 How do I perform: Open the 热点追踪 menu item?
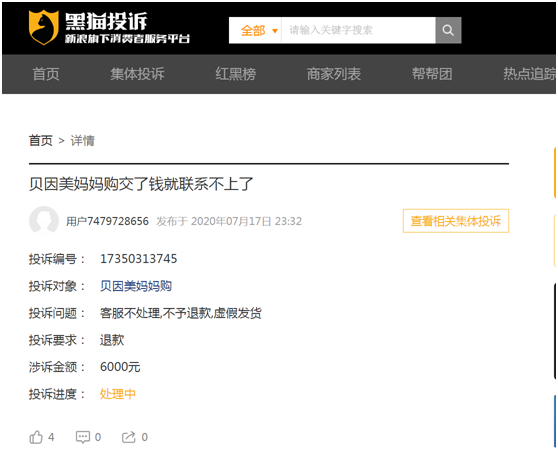coord(530,74)
